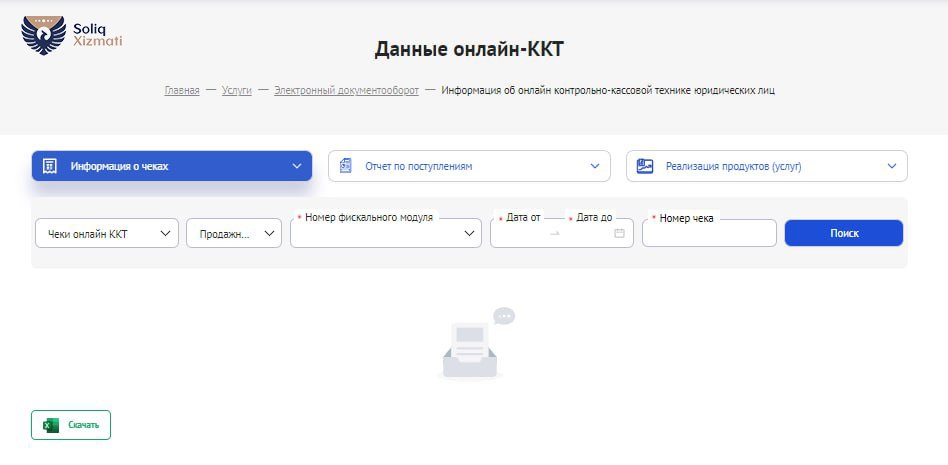Click the Soliq Xizmati eagle logo
The height and width of the screenshot is (465, 948).
tap(43, 35)
